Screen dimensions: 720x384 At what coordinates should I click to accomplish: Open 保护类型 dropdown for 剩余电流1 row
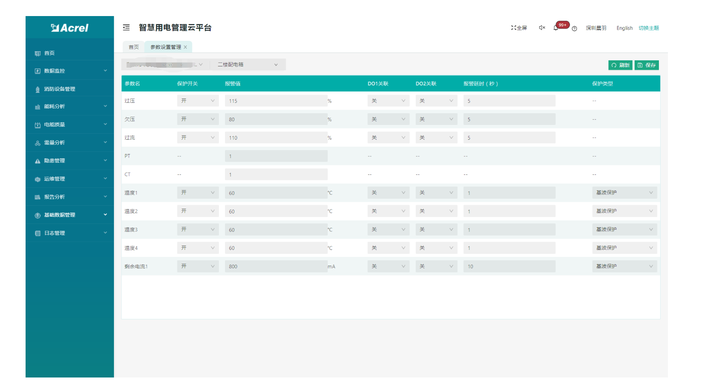pyautogui.click(x=624, y=266)
